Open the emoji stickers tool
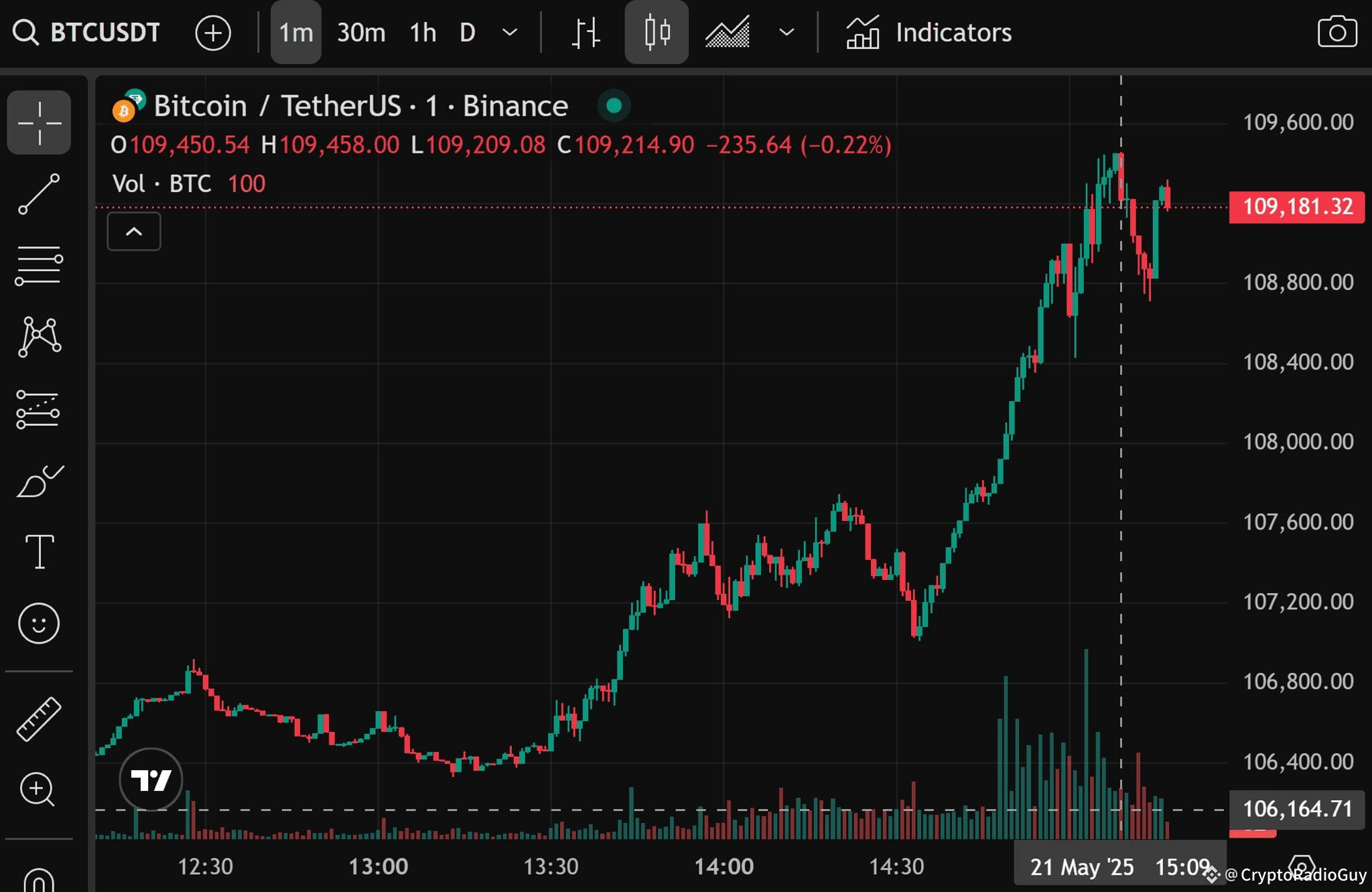Image resolution: width=1372 pixels, height=892 pixels. coord(39,623)
